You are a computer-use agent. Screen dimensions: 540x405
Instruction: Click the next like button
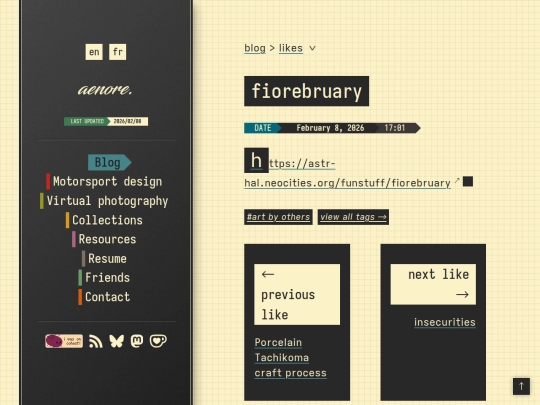433,284
